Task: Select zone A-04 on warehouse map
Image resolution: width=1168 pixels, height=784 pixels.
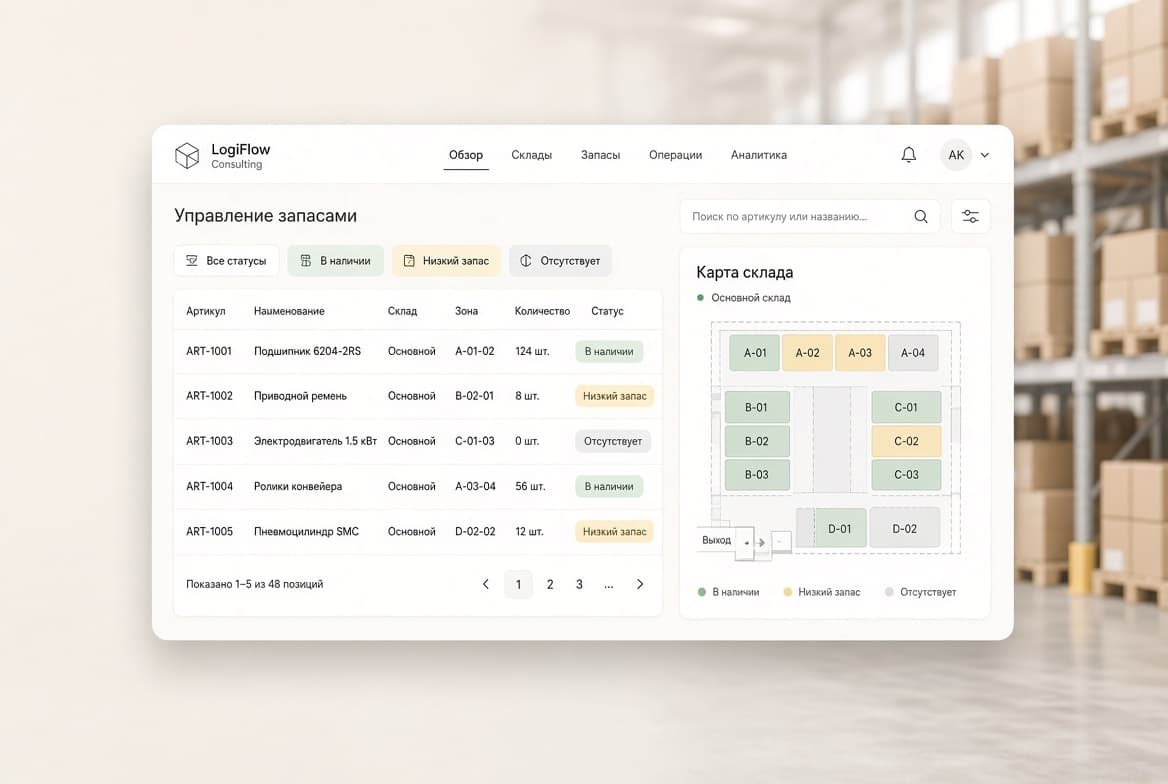Action: coord(912,353)
